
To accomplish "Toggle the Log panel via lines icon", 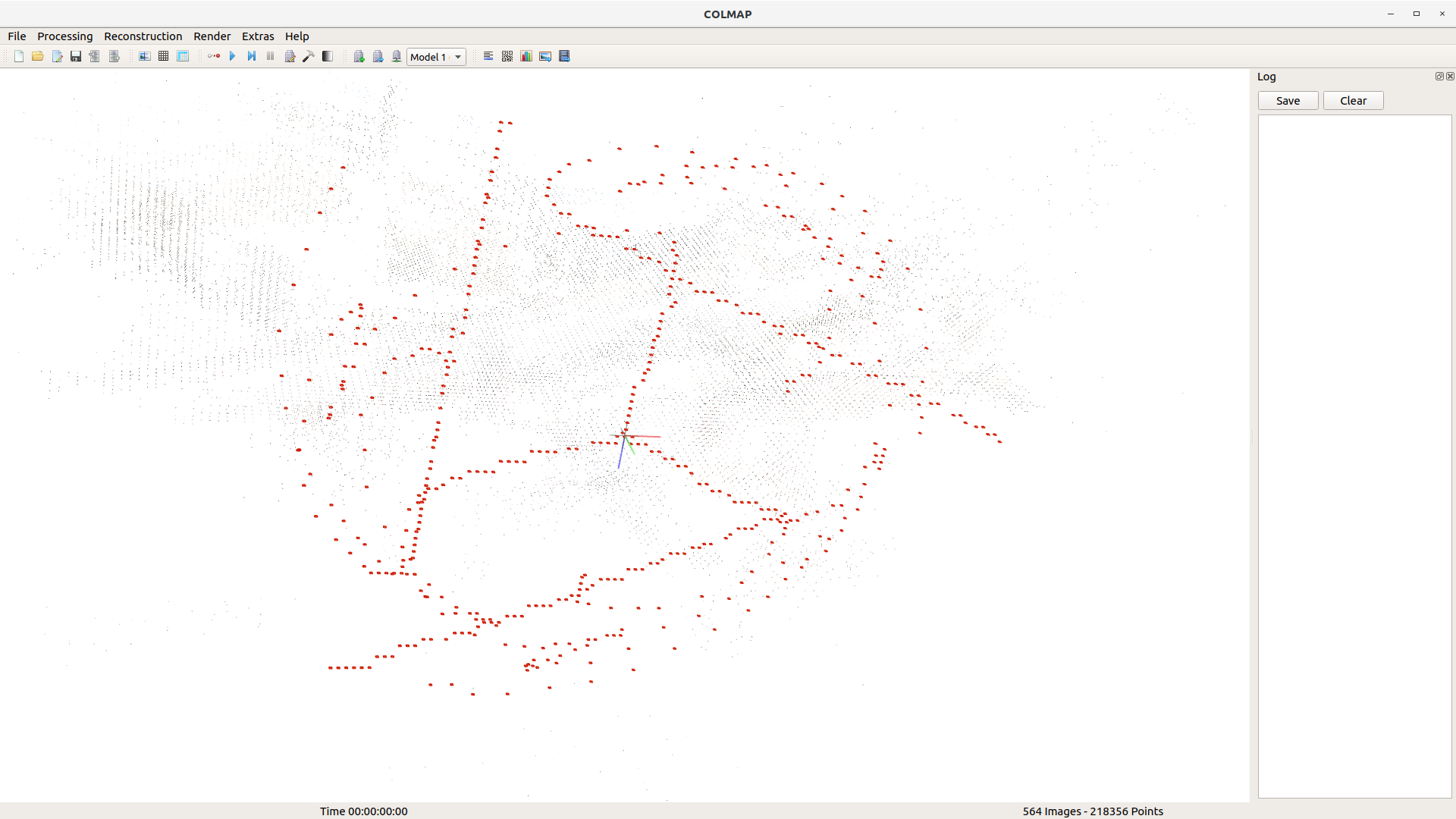I will pyautogui.click(x=488, y=56).
